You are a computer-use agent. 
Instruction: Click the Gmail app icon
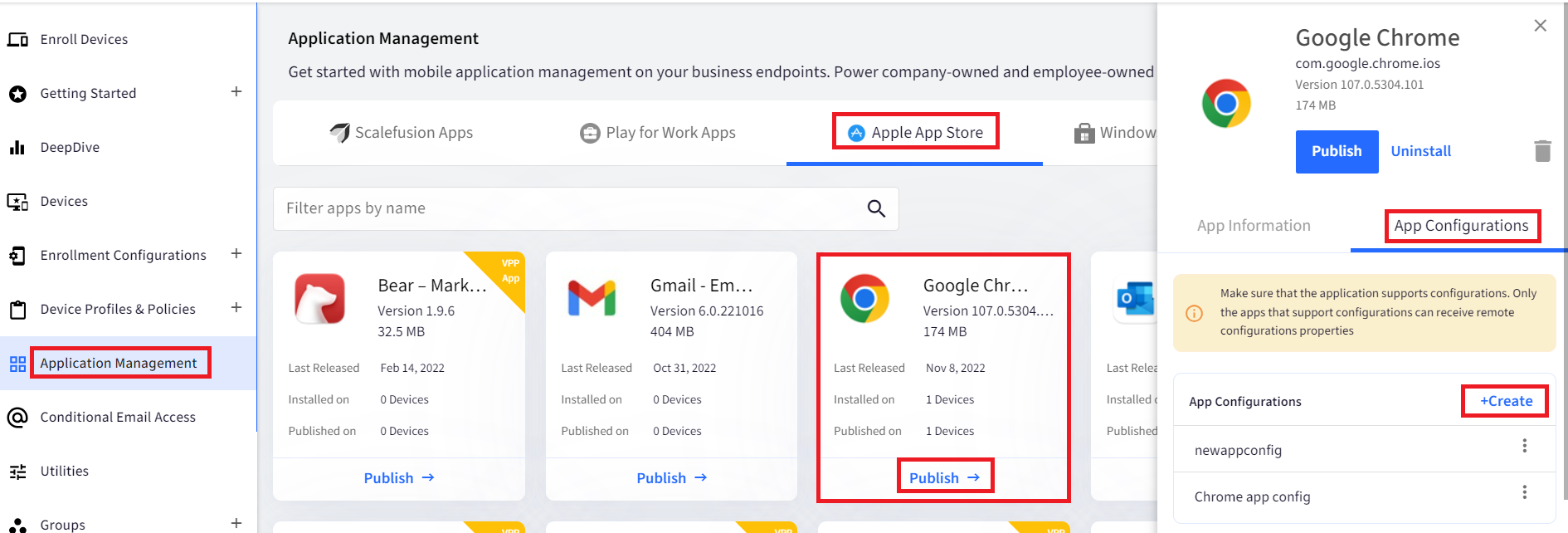pos(592,298)
